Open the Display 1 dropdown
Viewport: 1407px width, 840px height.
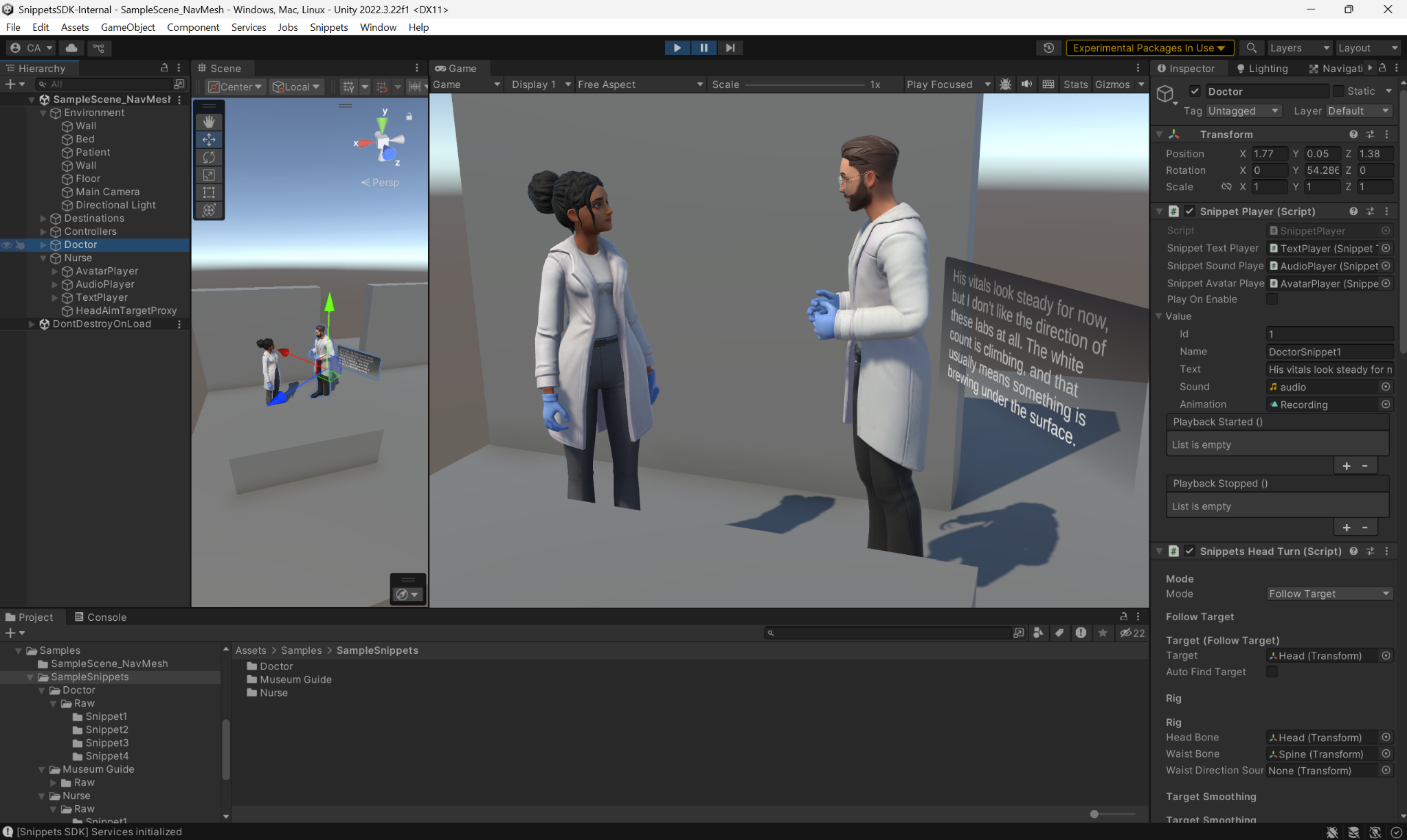[539, 84]
